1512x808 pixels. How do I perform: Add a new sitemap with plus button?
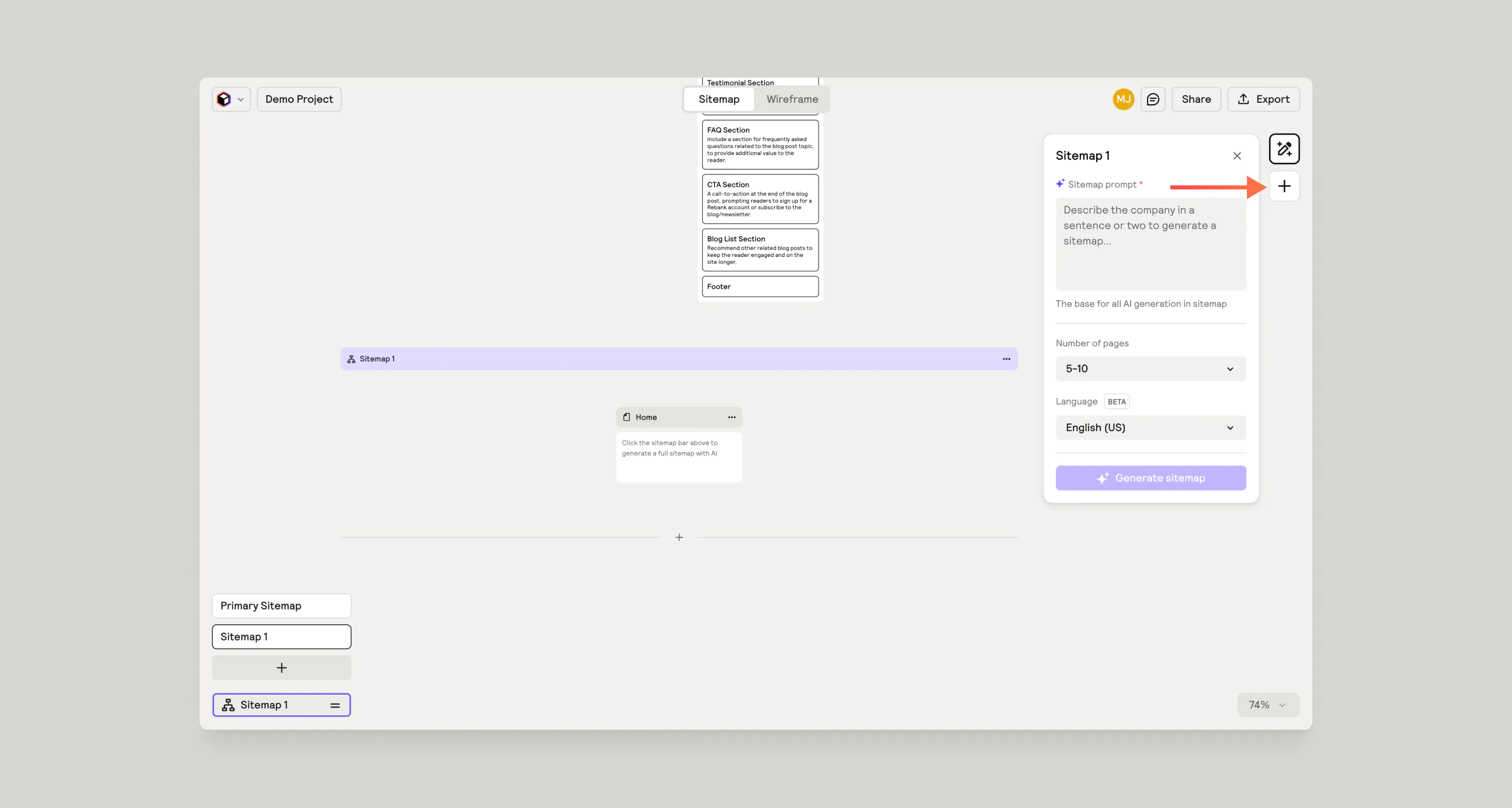tap(281, 668)
